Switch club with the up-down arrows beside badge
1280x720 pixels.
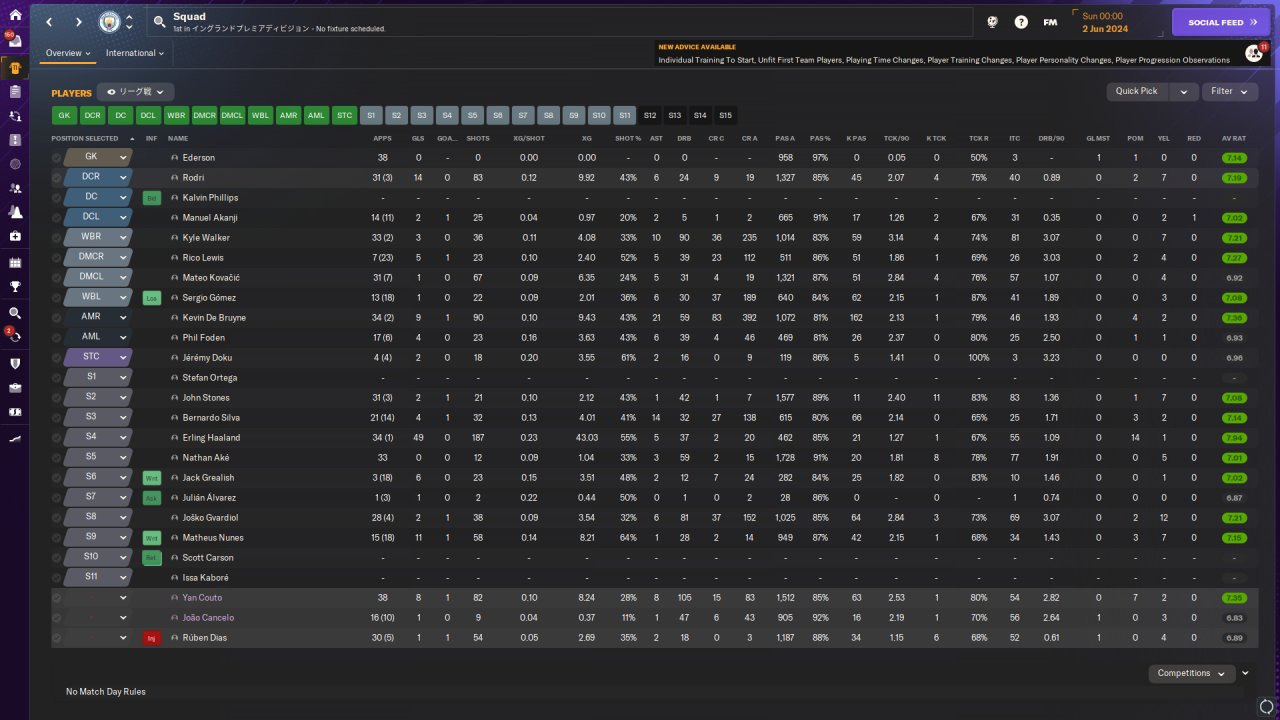click(128, 22)
